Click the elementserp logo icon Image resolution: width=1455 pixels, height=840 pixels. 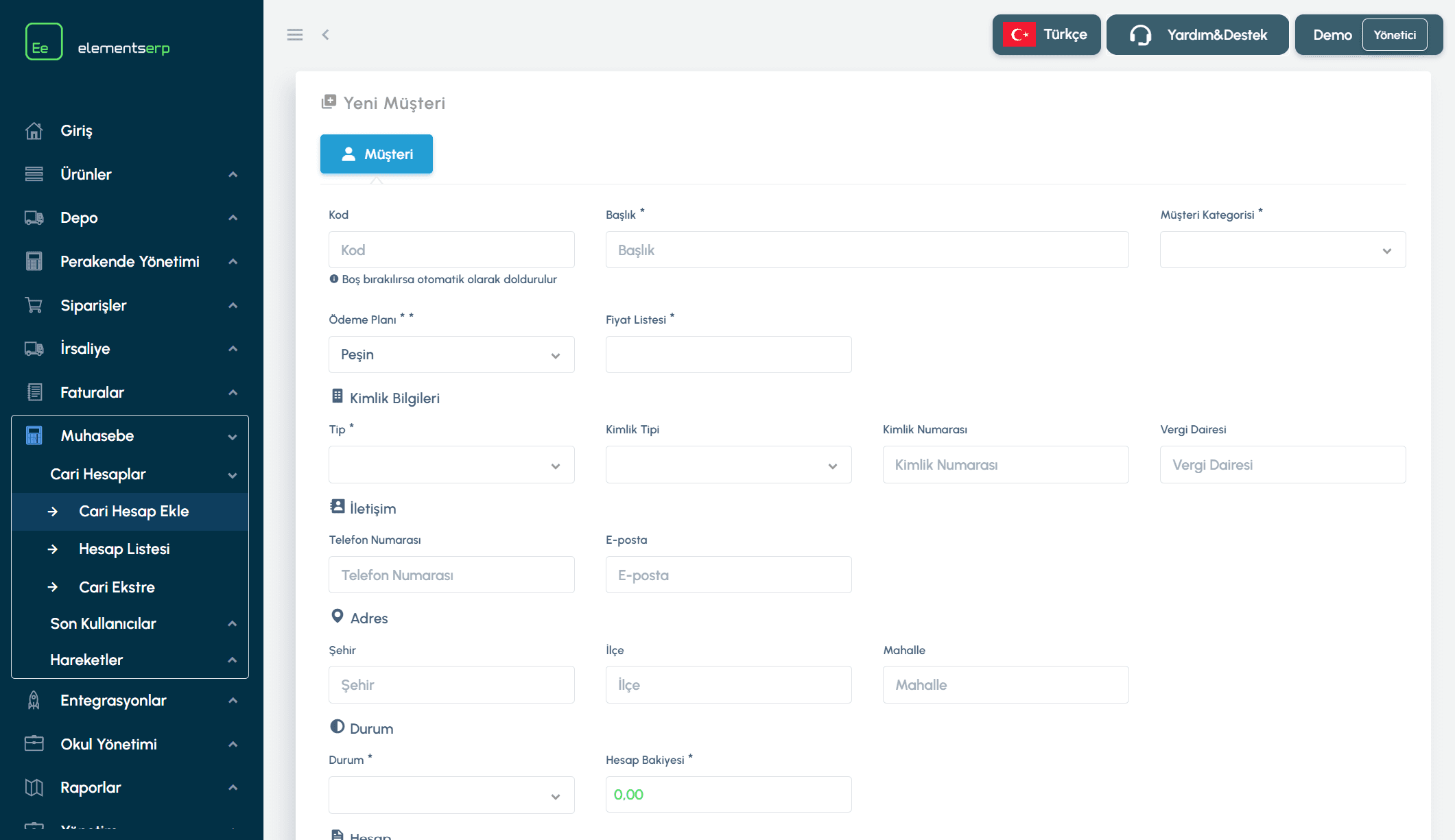(x=44, y=42)
